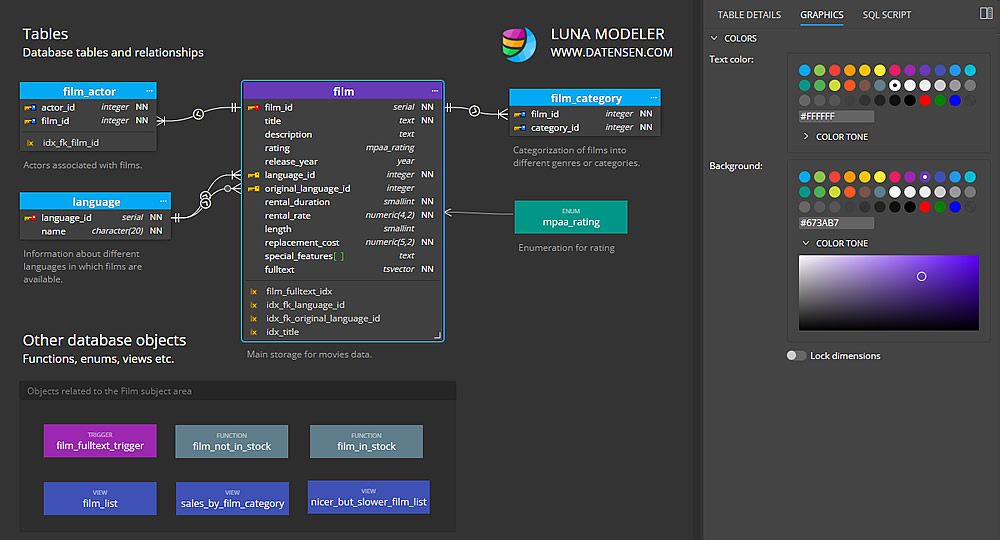Viewport: 1000px width, 540px height.
Task: Click the 'Actors associated with films.' note
Action: pyautogui.click(x=83, y=165)
